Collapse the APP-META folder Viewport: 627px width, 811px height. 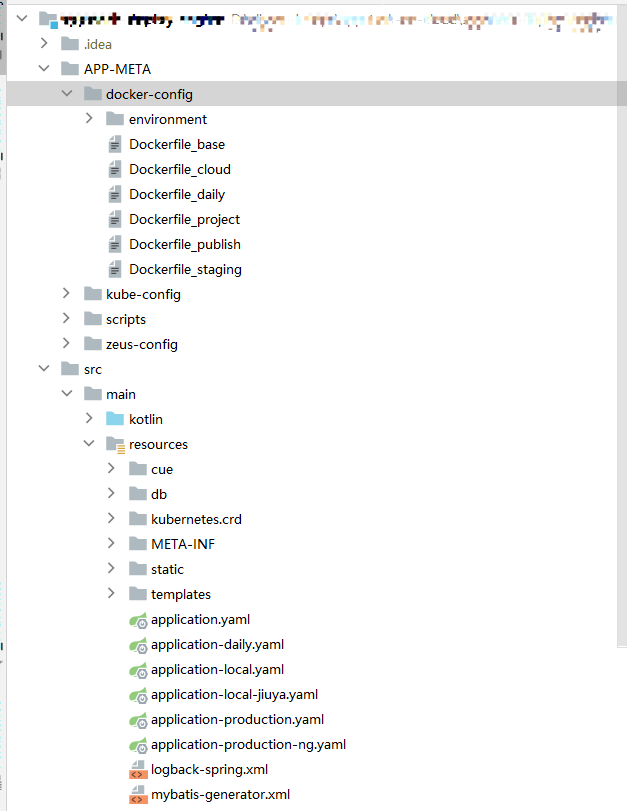tap(44, 68)
